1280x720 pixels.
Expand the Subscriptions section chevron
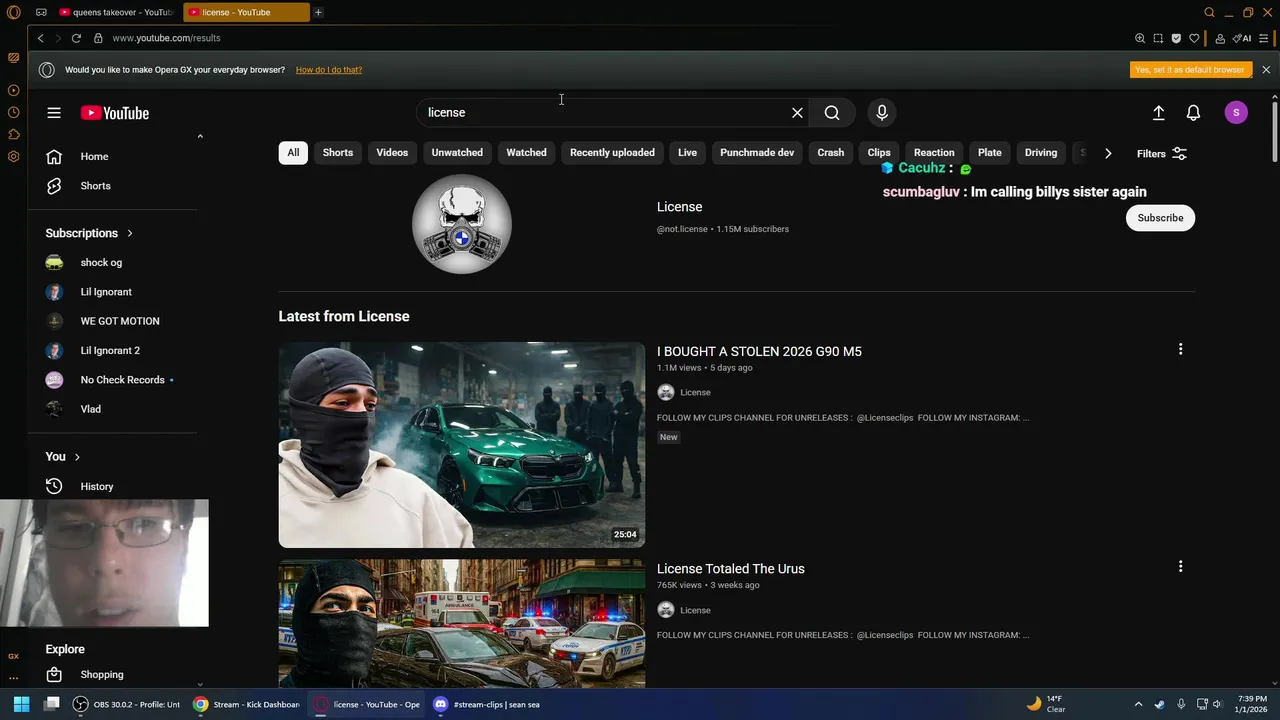[x=129, y=233]
